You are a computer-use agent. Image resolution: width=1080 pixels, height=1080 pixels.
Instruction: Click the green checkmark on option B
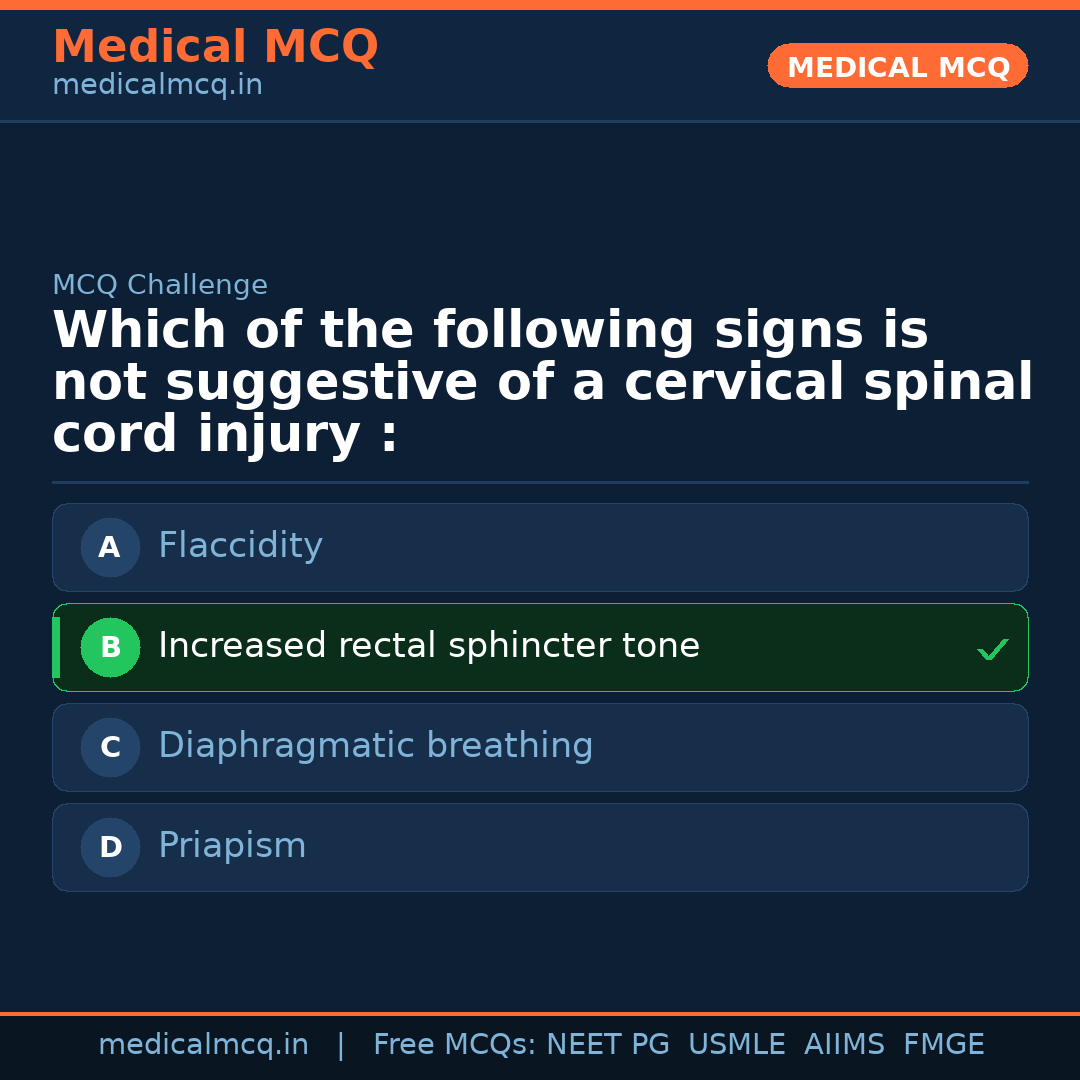pyautogui.click(x=992, y=650)
